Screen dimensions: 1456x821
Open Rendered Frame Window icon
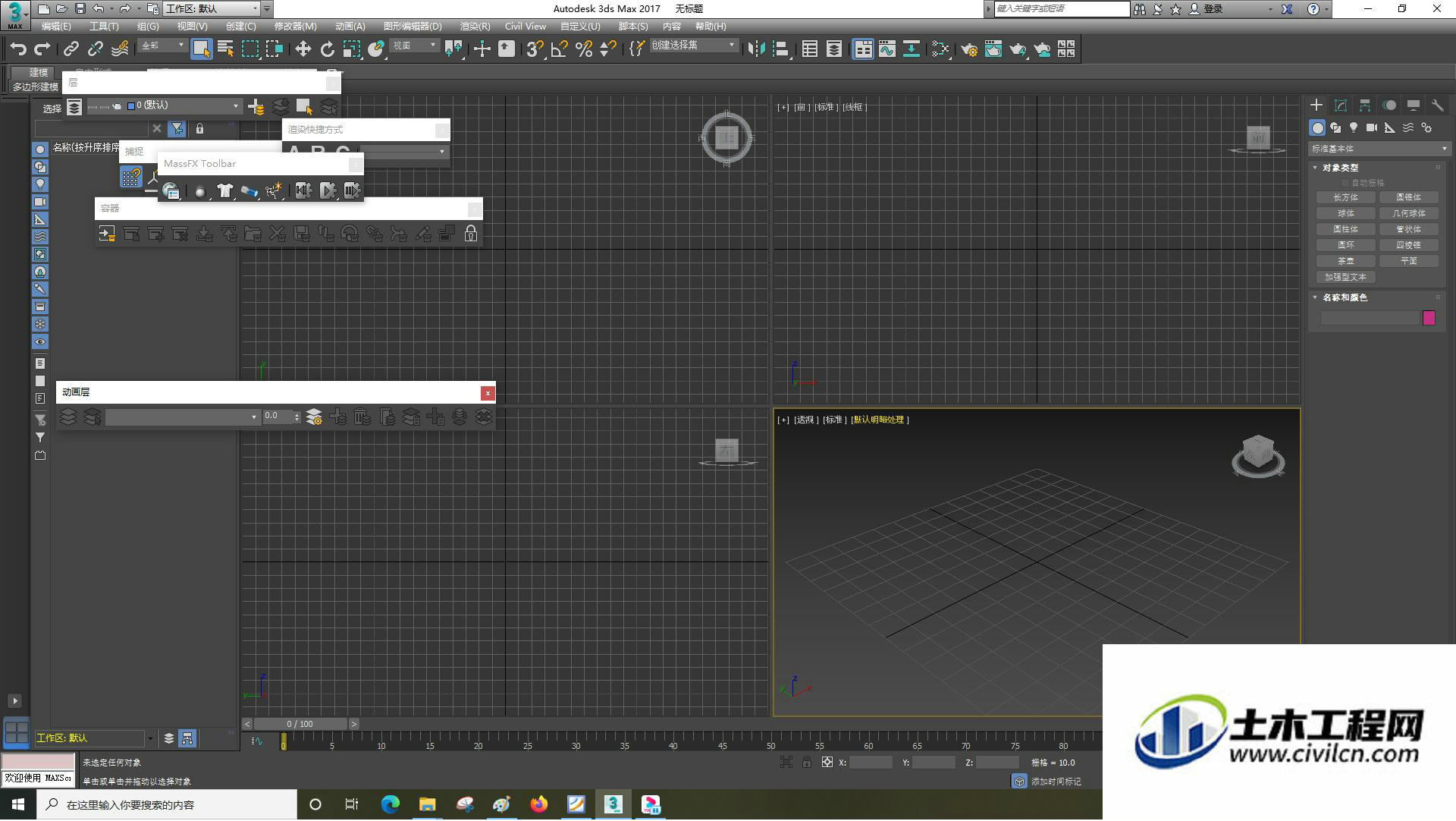(993, 49)
